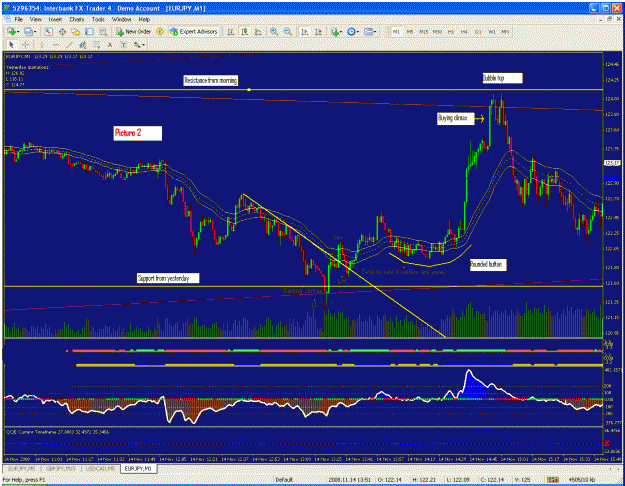Switch chart to line chart type
Viewport: 625px width, 486px height.
tap(258, 31)
